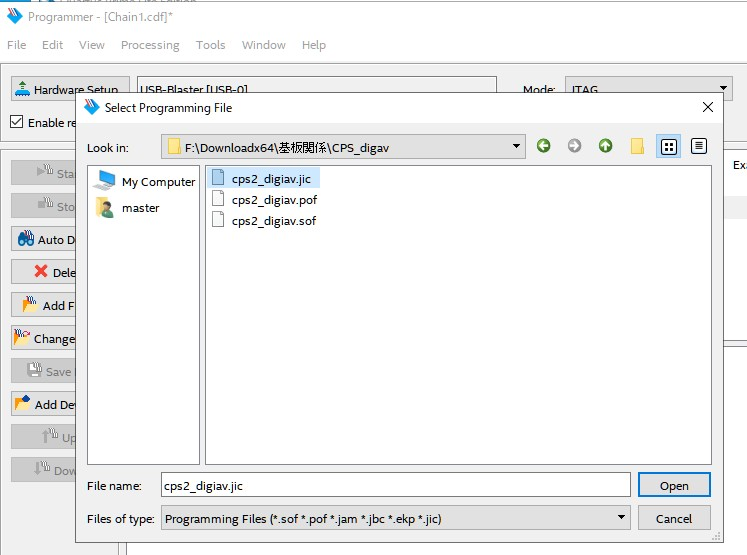Click the Select Programming File dialog logo
This screenshot has height=555, width=747.
tap(91, 107)
